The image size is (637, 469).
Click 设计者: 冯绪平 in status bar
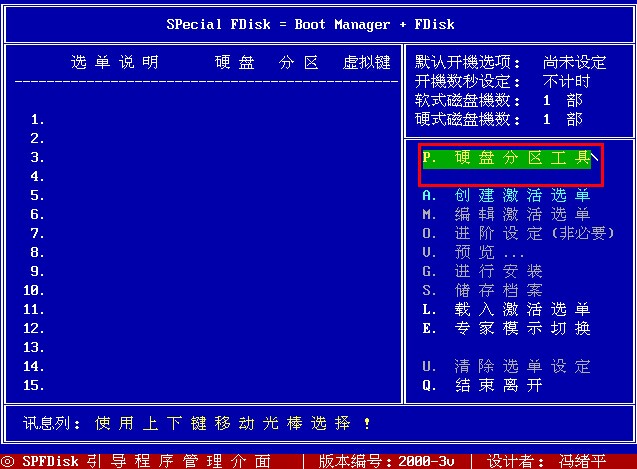pos(546,461)
